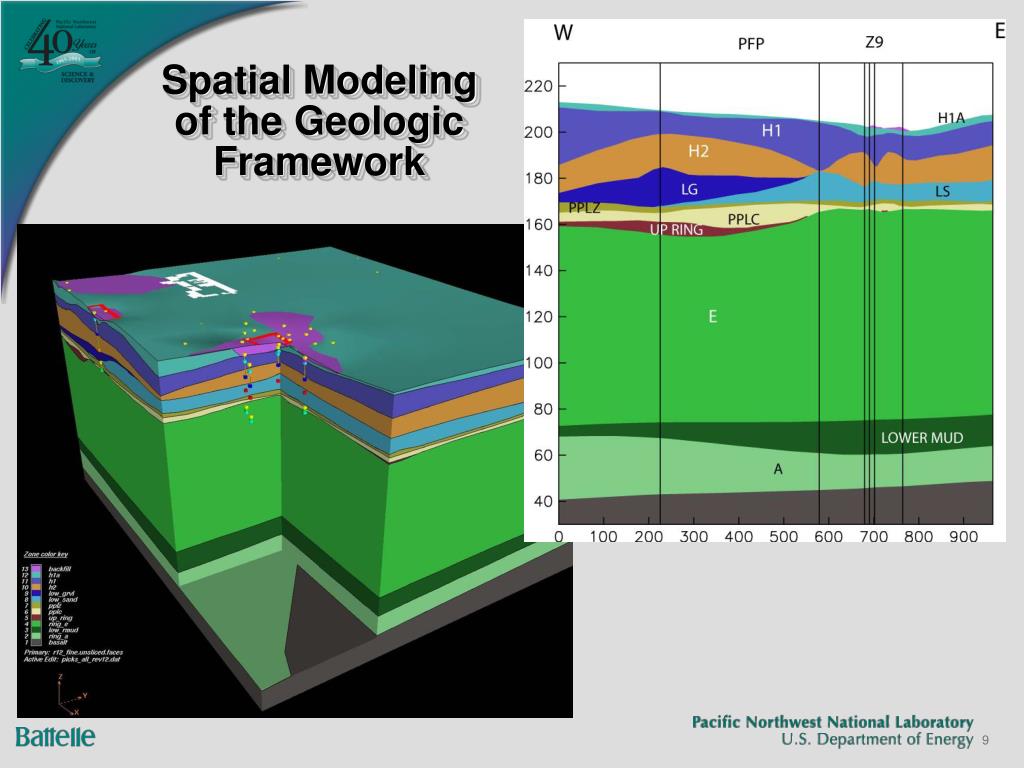The image size is (1024, 768).
Task: Click the H2 layer label in cross-section
Action: click(698, 151)
